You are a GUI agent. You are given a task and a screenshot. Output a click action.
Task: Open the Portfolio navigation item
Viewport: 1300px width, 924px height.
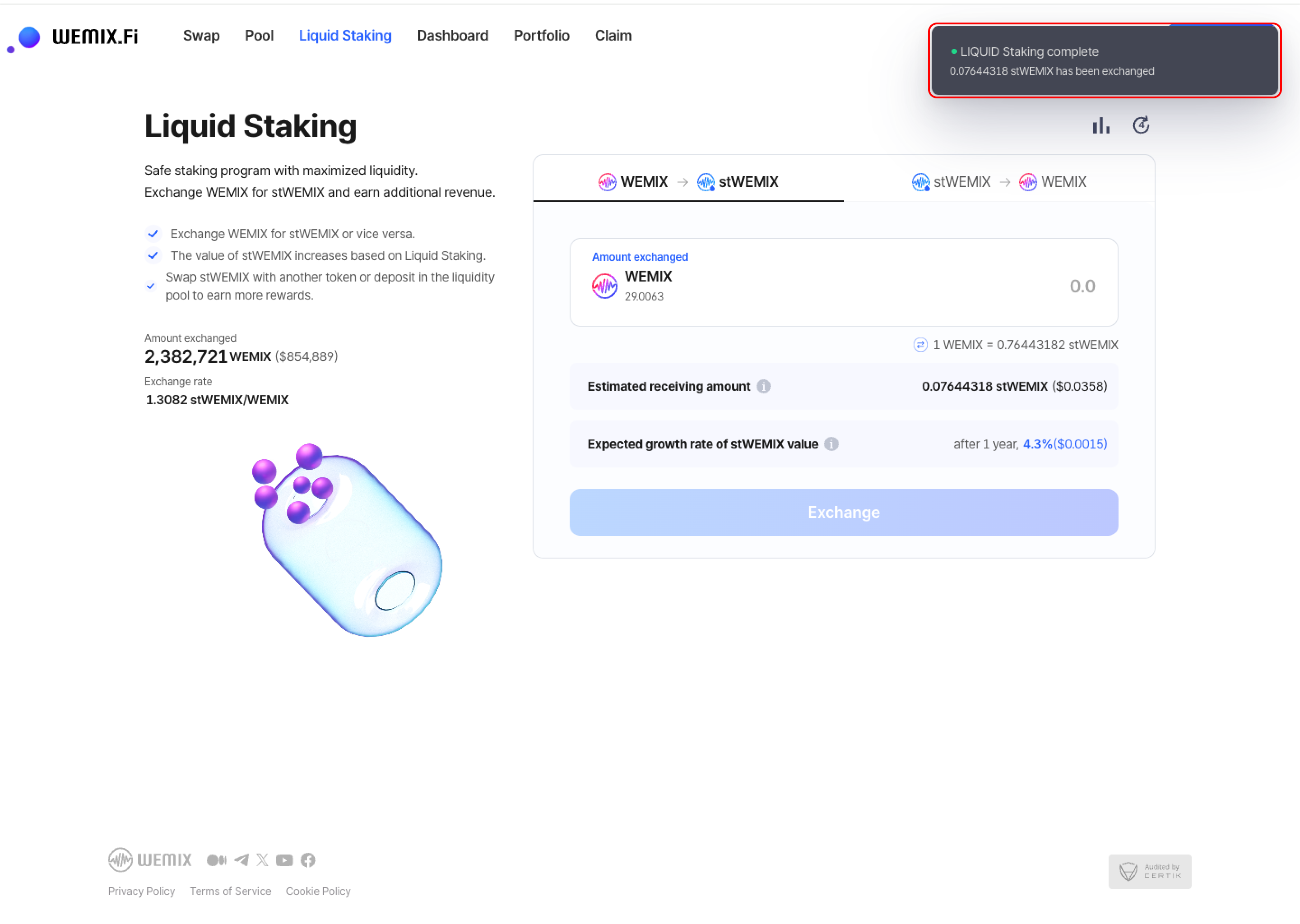click(541, 36)
